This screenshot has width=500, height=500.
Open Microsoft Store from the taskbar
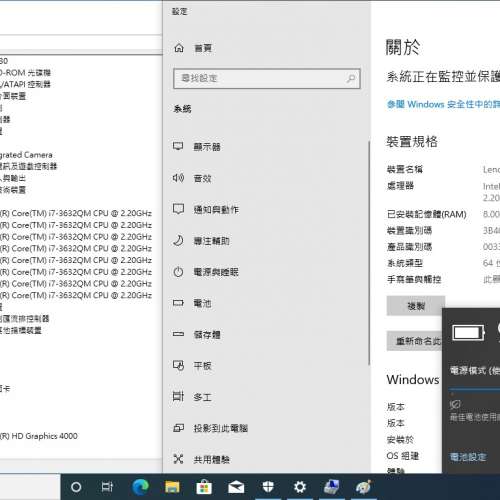click(x=204, y=487)
